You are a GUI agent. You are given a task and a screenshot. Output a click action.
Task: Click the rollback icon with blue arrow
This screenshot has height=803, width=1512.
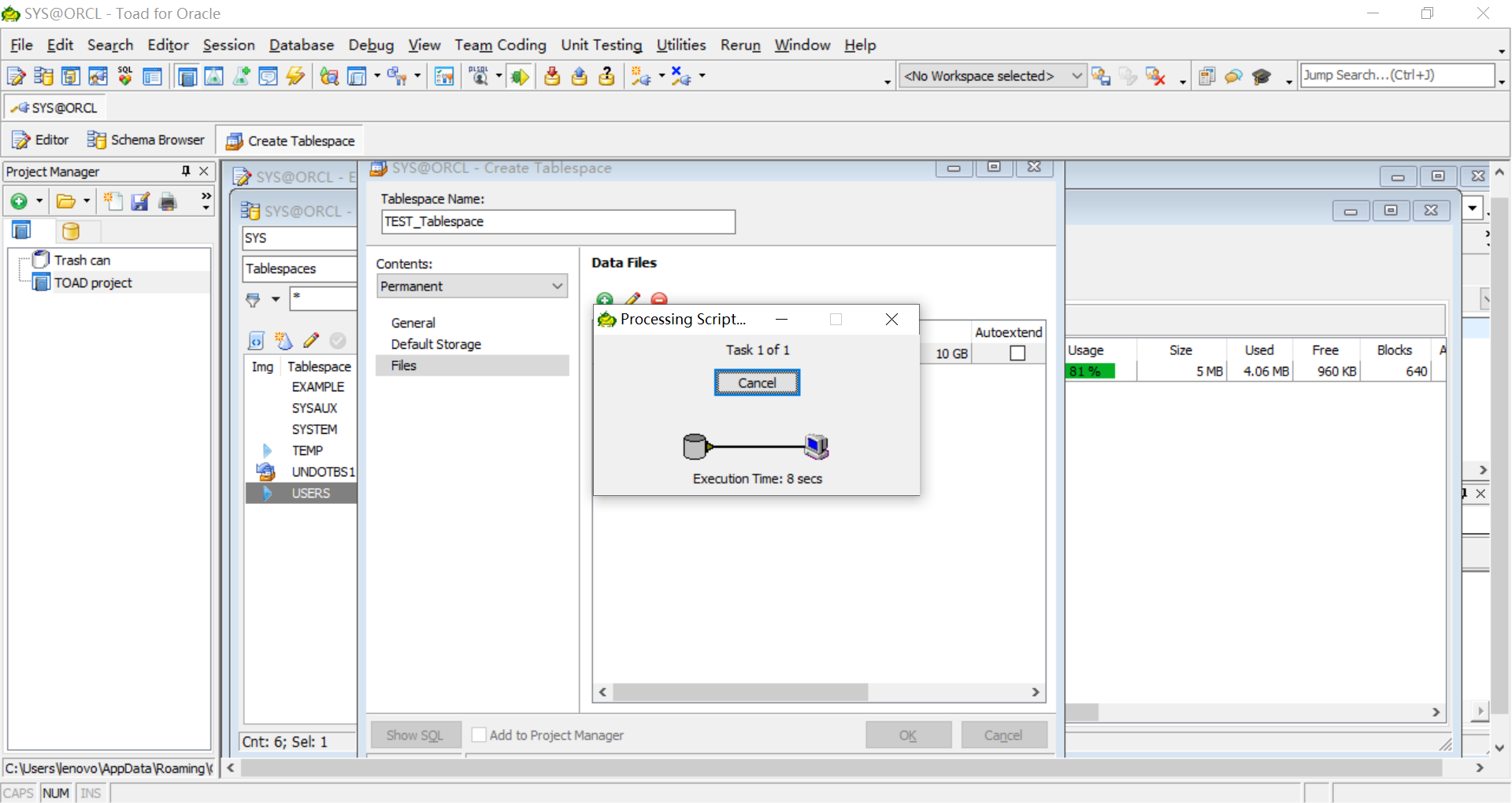coord(580,76)
